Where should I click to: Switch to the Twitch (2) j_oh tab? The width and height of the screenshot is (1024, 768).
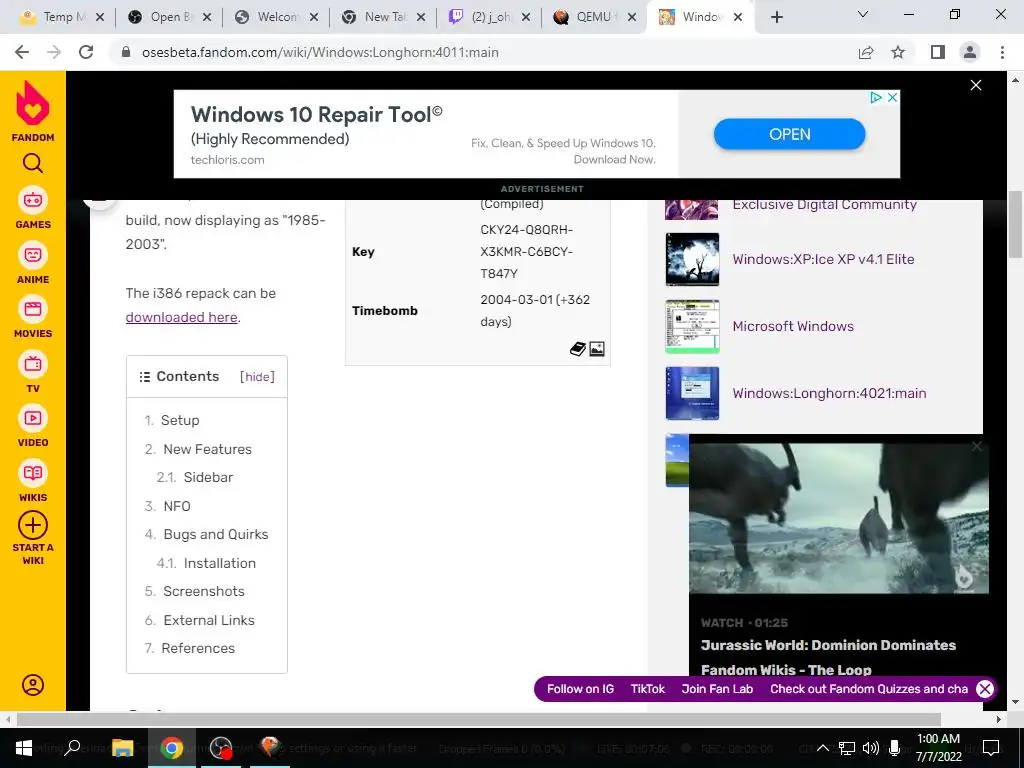[x=490, y=17]
